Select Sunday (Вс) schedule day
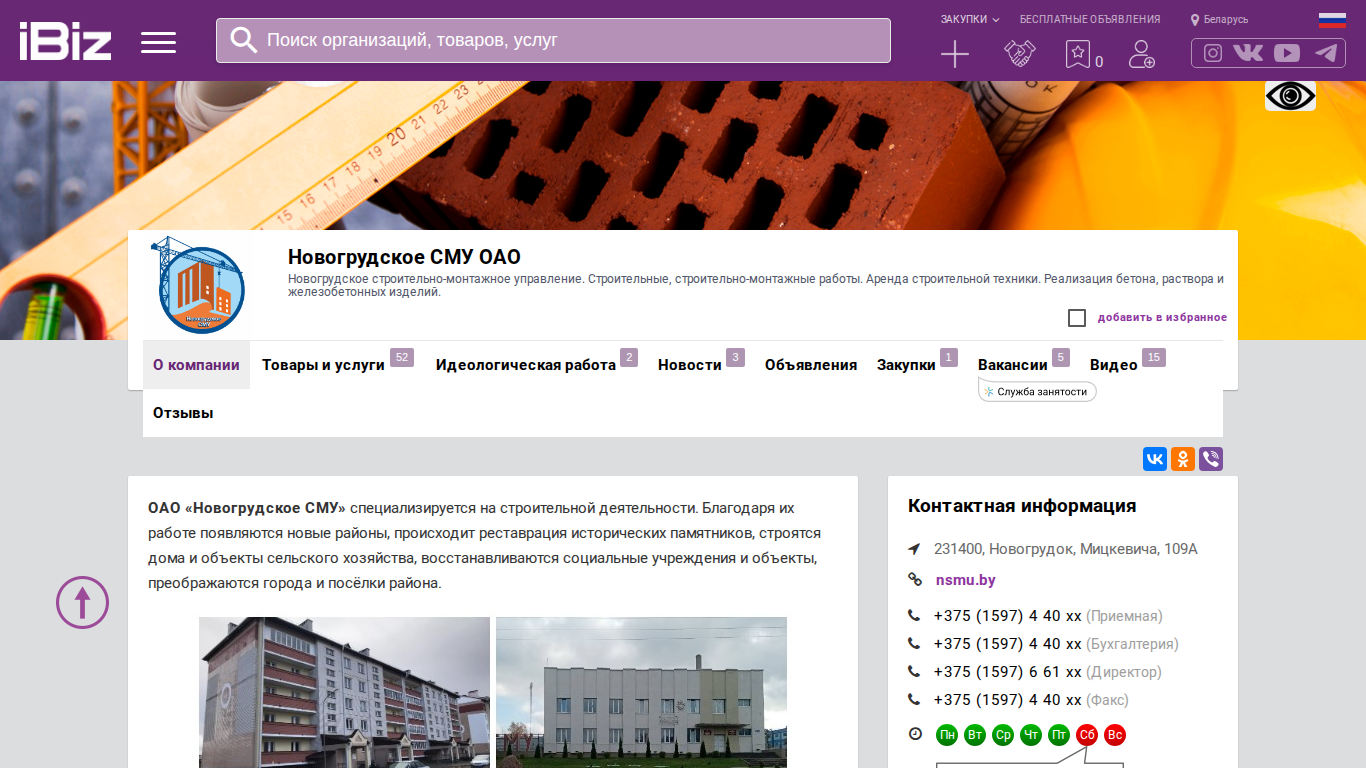1366x768 pixels. tap(1115, 736)
